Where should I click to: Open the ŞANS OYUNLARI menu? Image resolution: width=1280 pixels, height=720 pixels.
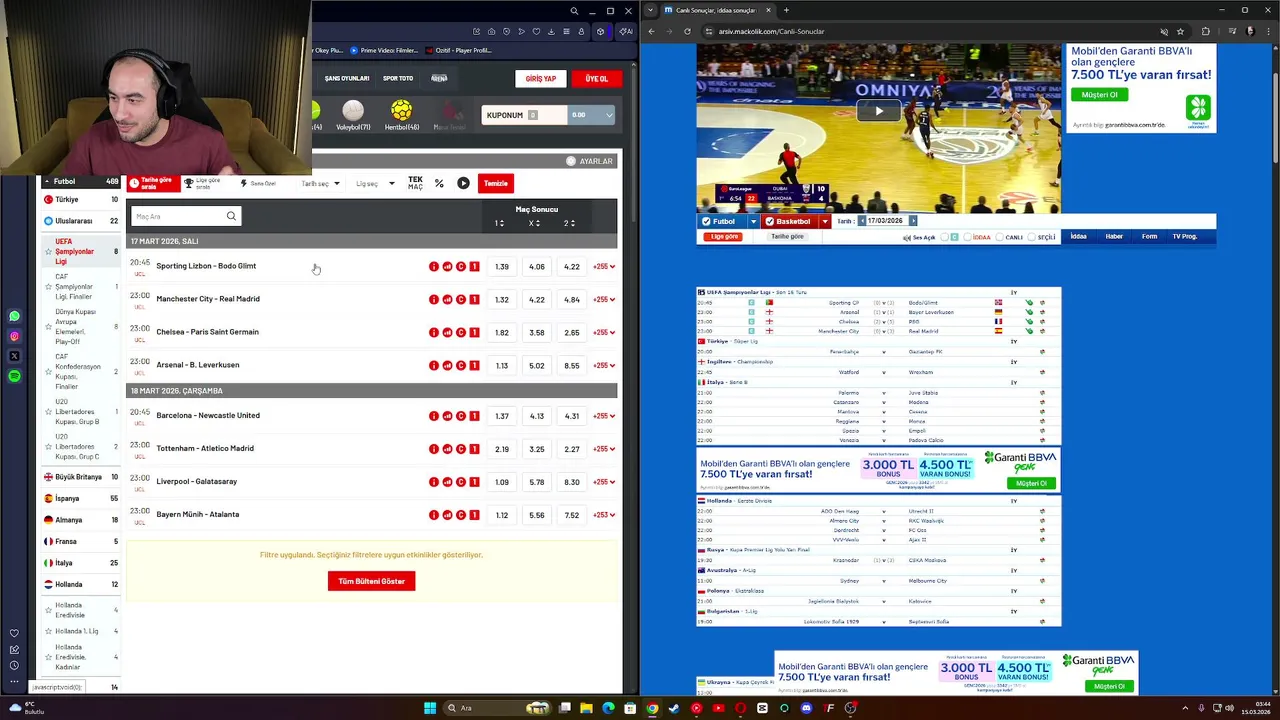tap(347, 78)
